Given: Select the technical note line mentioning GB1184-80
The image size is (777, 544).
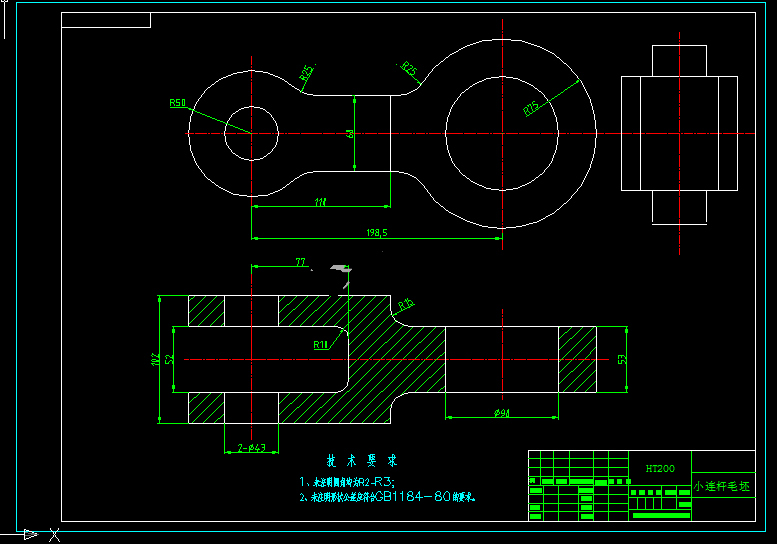Looking at the screenshot, I should coord(387,496).
